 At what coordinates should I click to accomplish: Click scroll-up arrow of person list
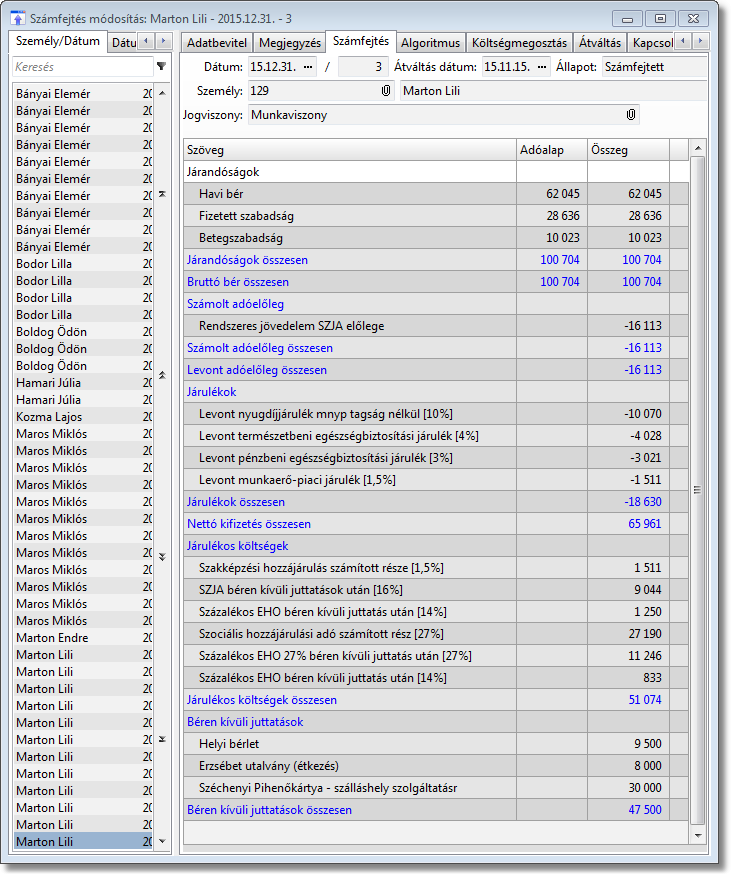tap(162, 93)
